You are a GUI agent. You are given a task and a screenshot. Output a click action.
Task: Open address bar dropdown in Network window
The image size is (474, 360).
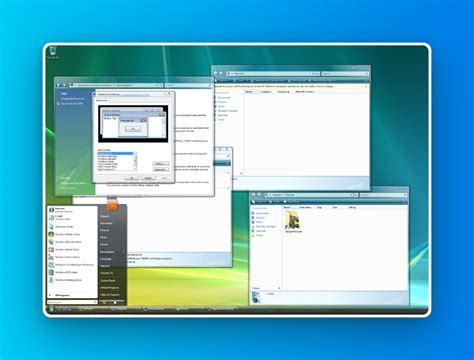pos(313,73)
